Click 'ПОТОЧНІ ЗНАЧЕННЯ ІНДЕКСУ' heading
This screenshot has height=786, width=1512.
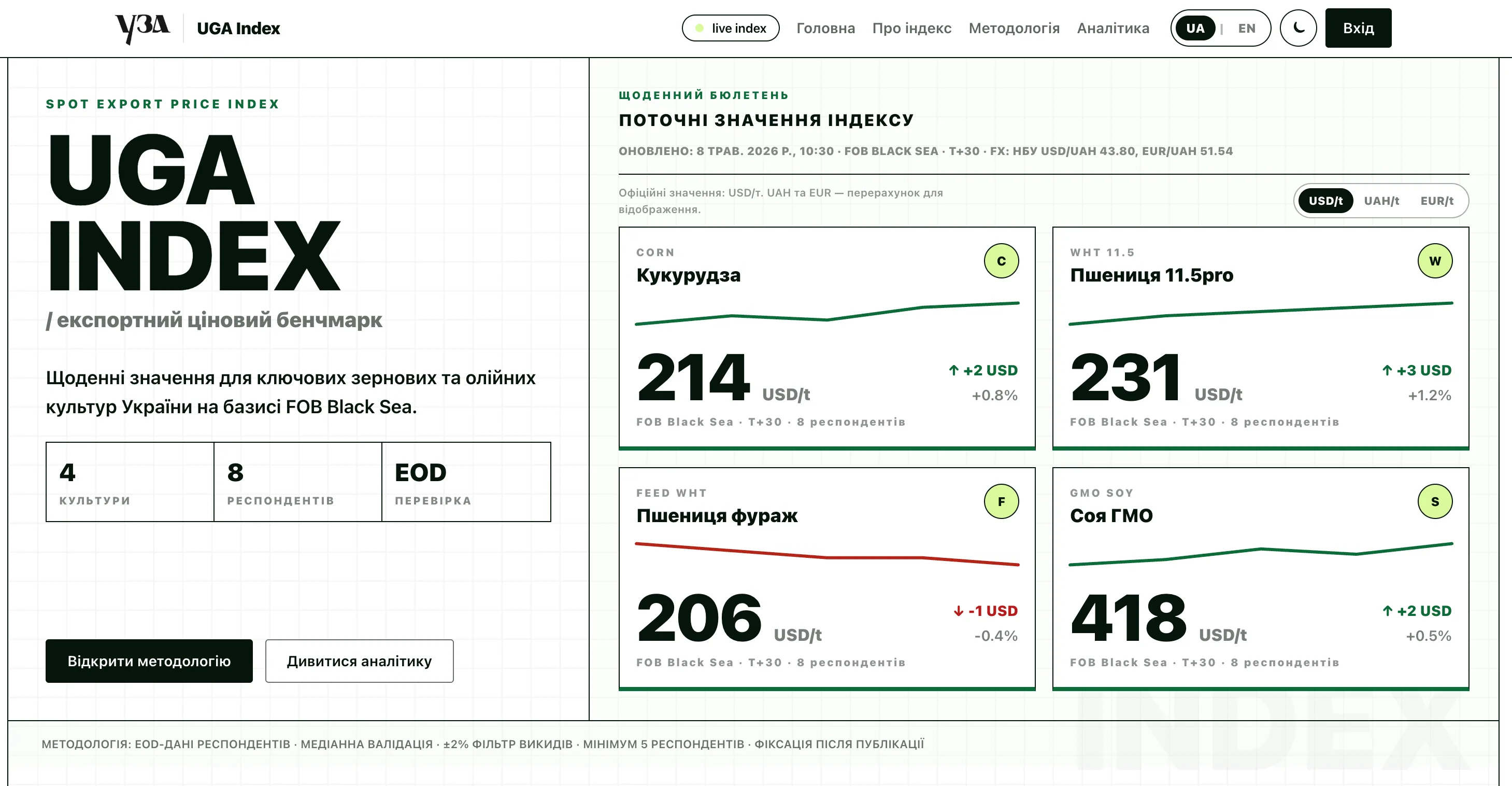tap(766, 120)
